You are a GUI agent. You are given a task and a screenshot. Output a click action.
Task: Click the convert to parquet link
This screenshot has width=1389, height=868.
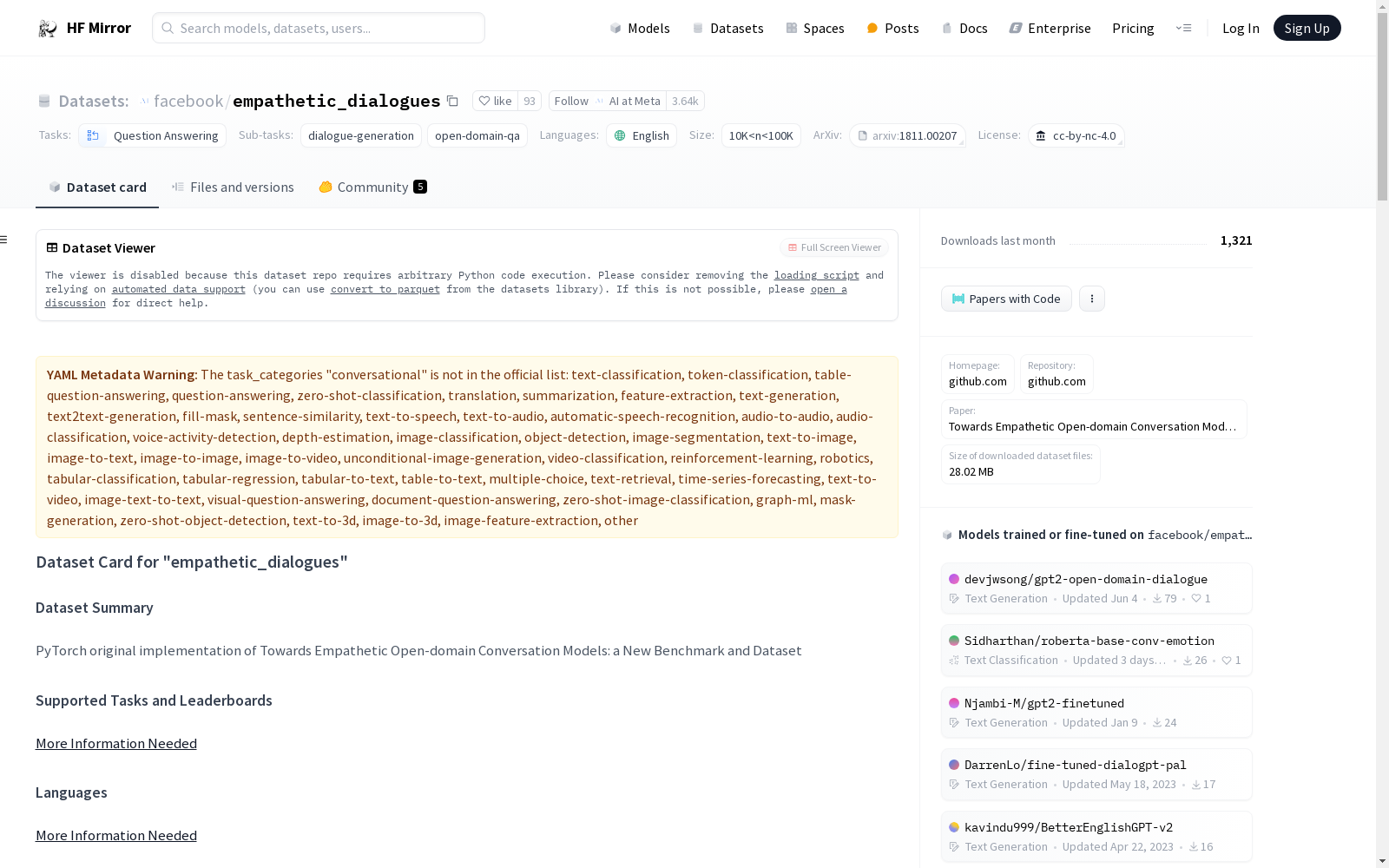[x=385, y=289]
